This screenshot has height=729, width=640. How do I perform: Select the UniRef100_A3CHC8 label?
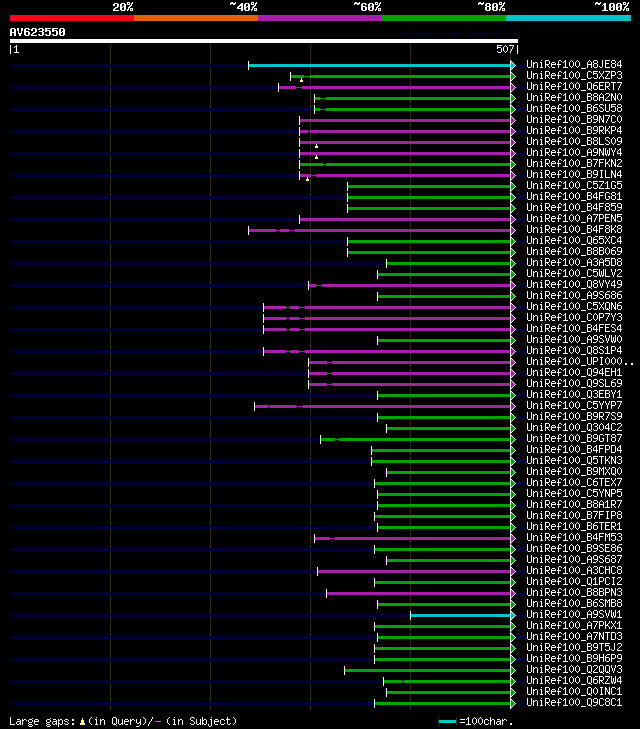click(x=574, y=570)
